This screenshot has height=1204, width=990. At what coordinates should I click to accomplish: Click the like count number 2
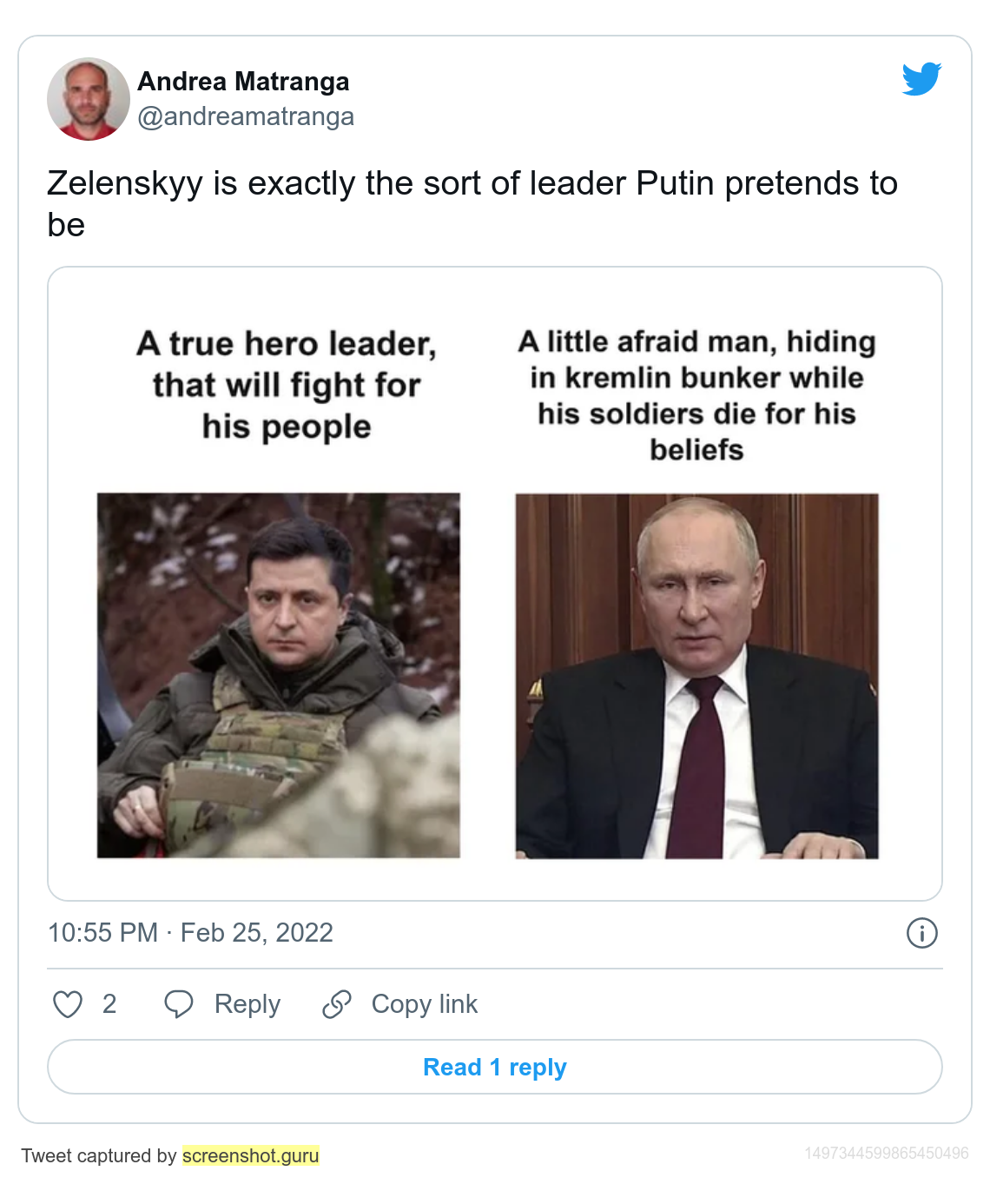pos(109,1004)
